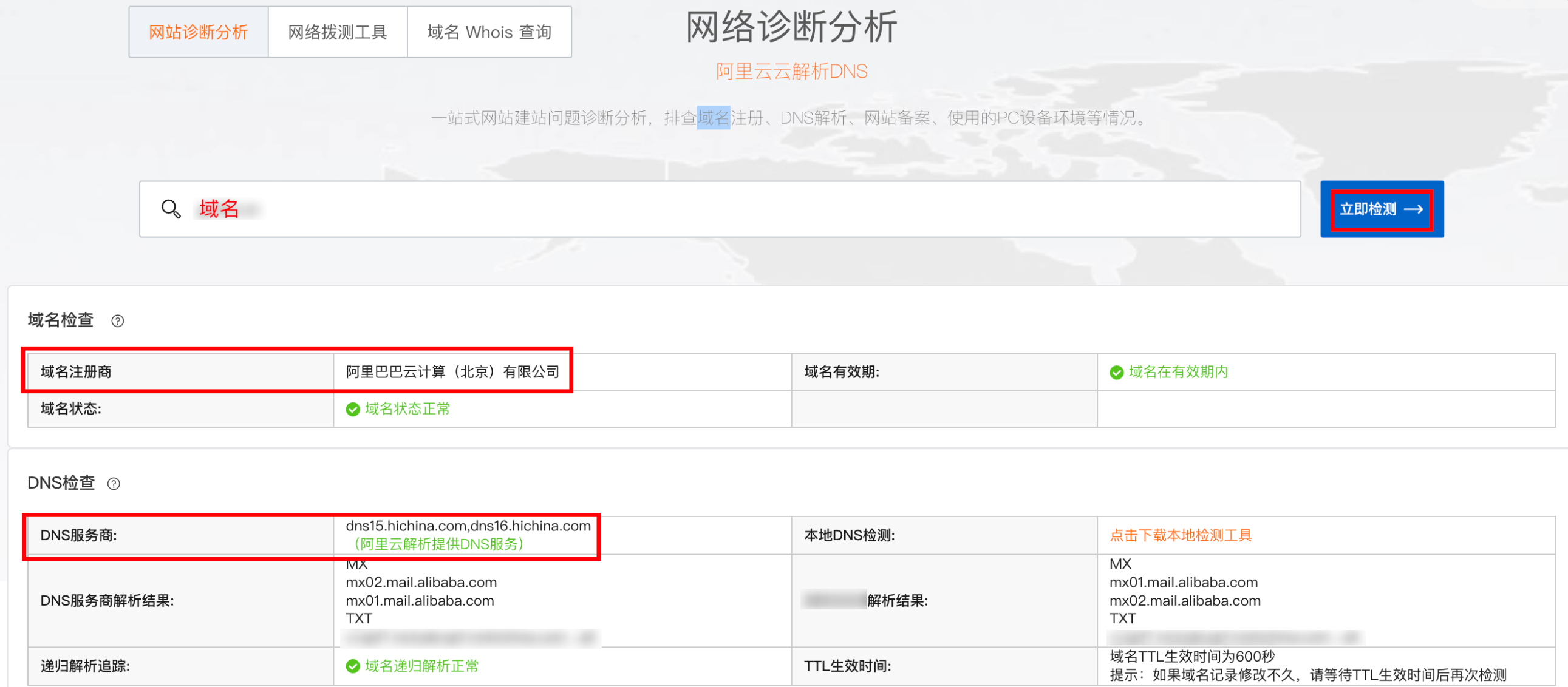Viewport: 1568px width, 687px height.
Task: Click the 域名递归解析正常 status text
Action: tap(422, 666)
